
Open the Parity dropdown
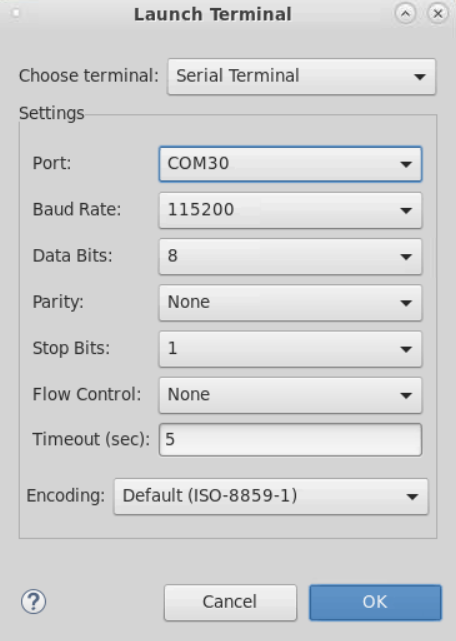[x=290, y=303]
